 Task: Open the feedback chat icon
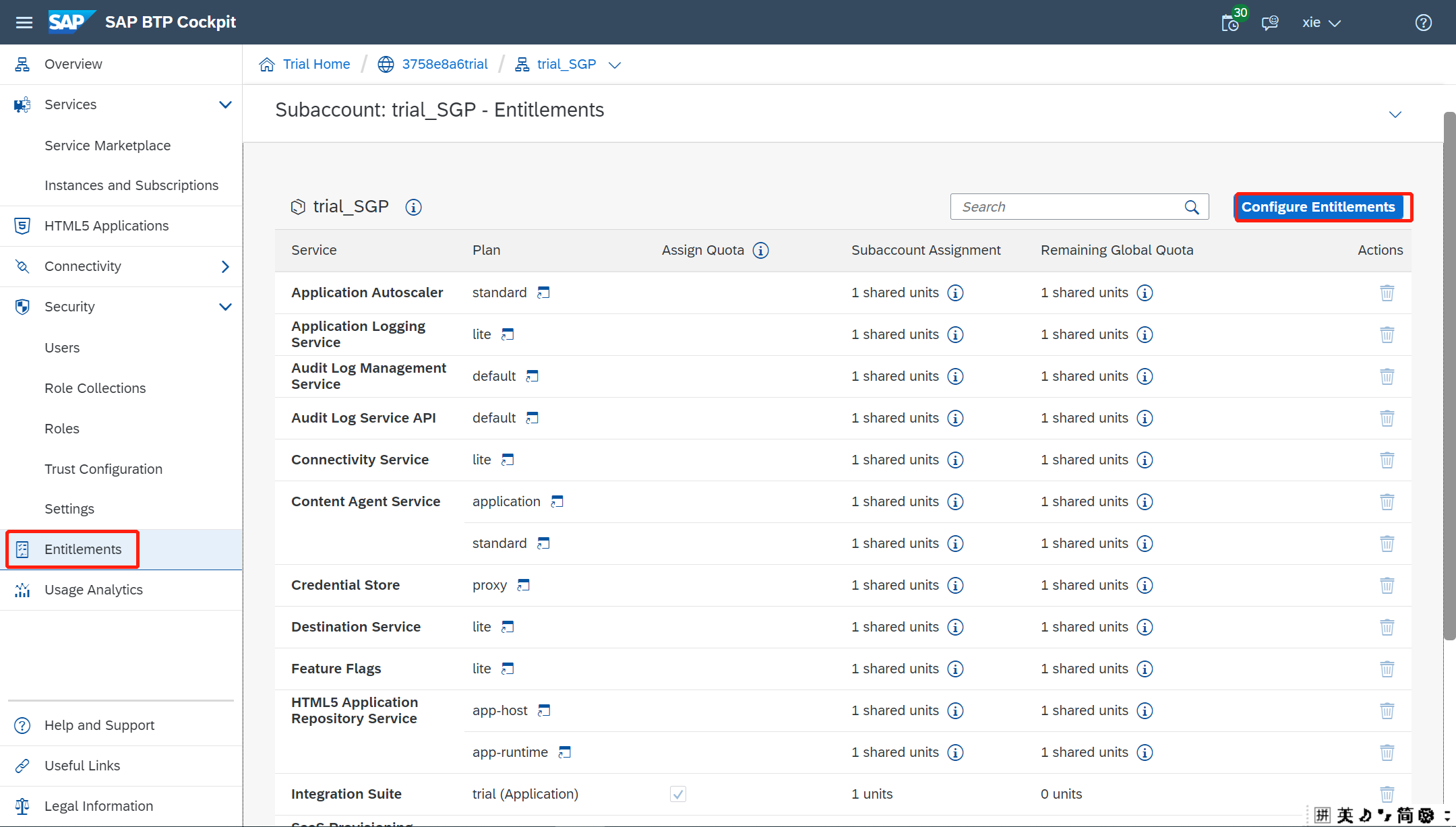pyautogui.click(x=1270, y=23)
